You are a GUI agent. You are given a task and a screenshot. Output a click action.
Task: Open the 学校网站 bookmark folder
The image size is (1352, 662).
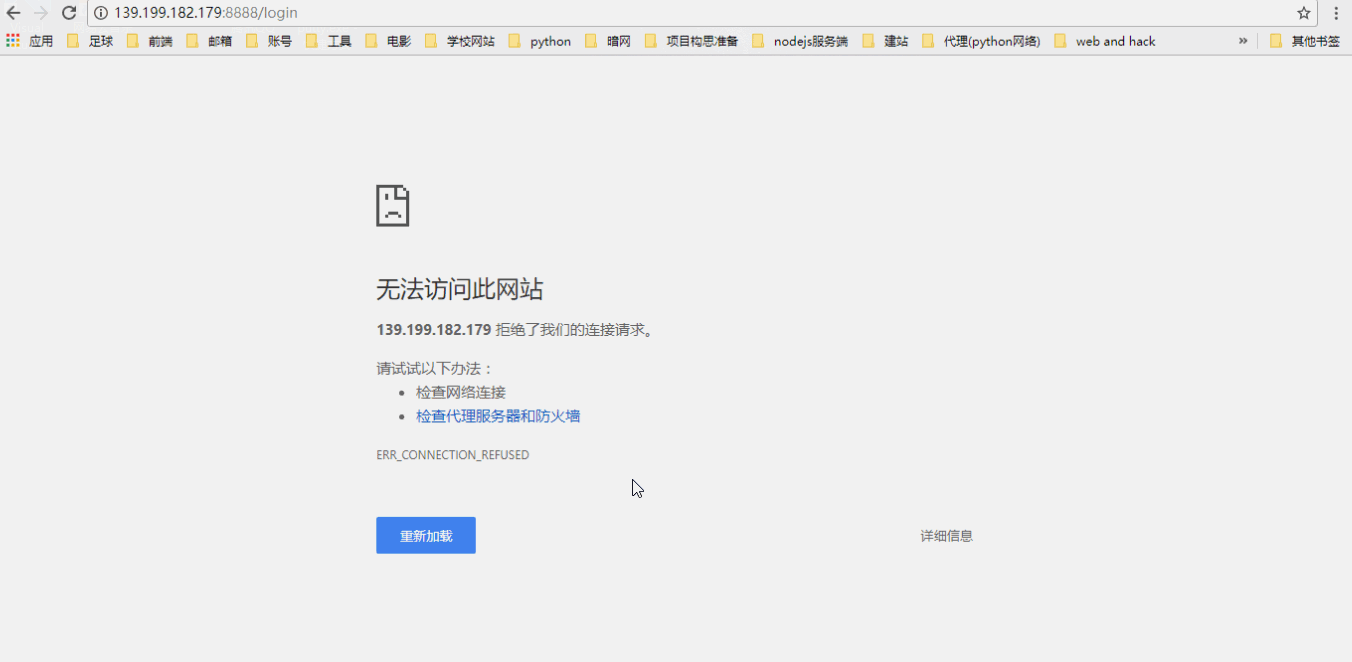pos(460,41)
